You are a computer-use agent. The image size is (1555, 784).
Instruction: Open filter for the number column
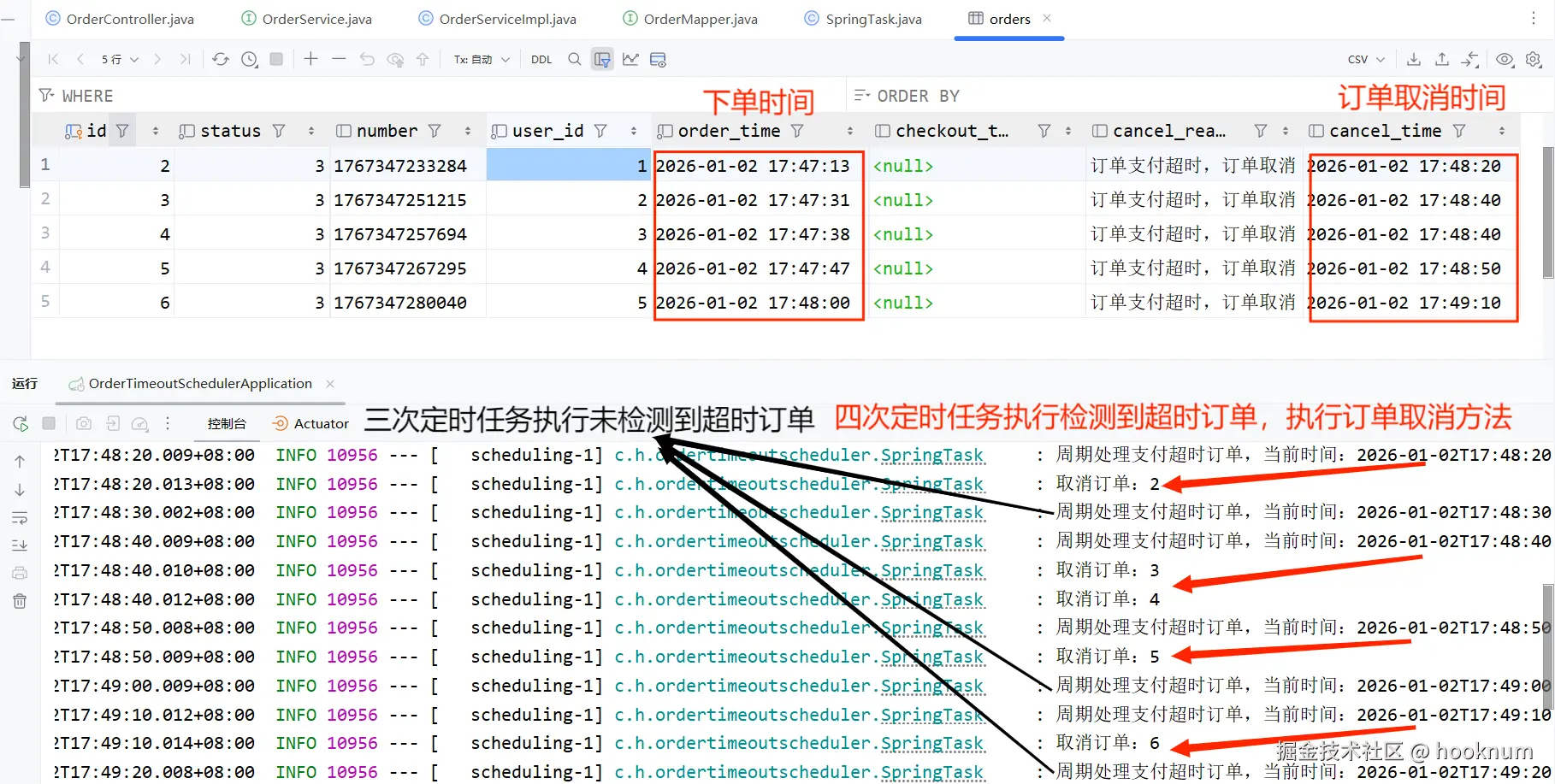pos(435,131)
